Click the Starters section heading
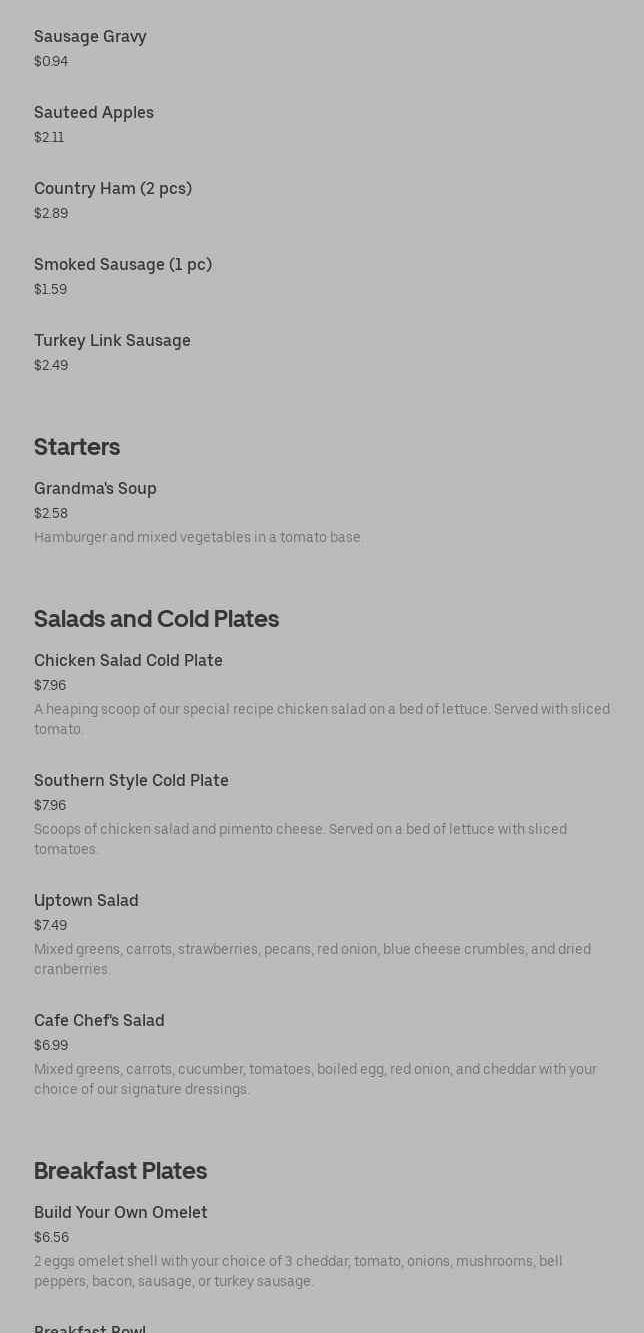This screenshot has height=1333, width=644. (77, 447)
